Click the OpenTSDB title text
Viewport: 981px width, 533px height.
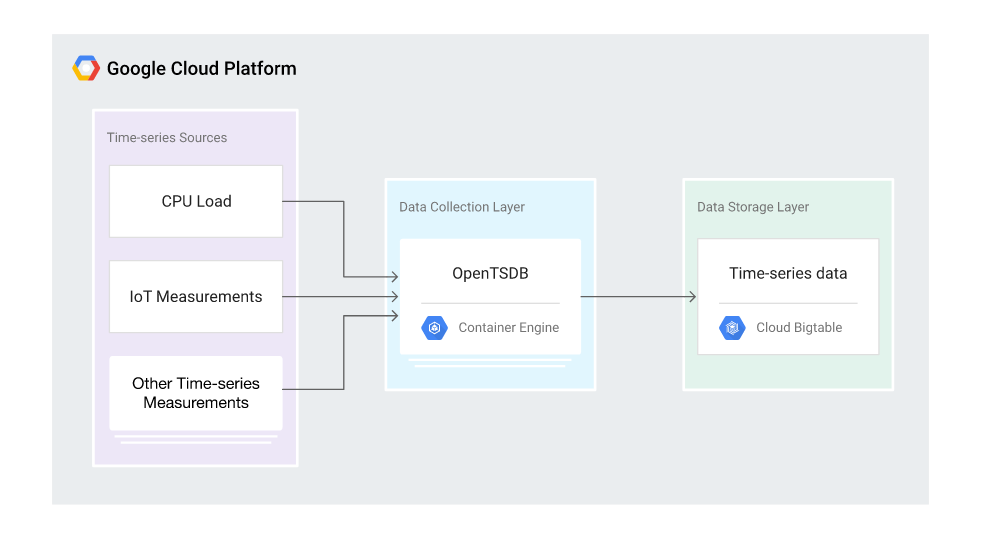pyautogui.click(x=490, y=273)
